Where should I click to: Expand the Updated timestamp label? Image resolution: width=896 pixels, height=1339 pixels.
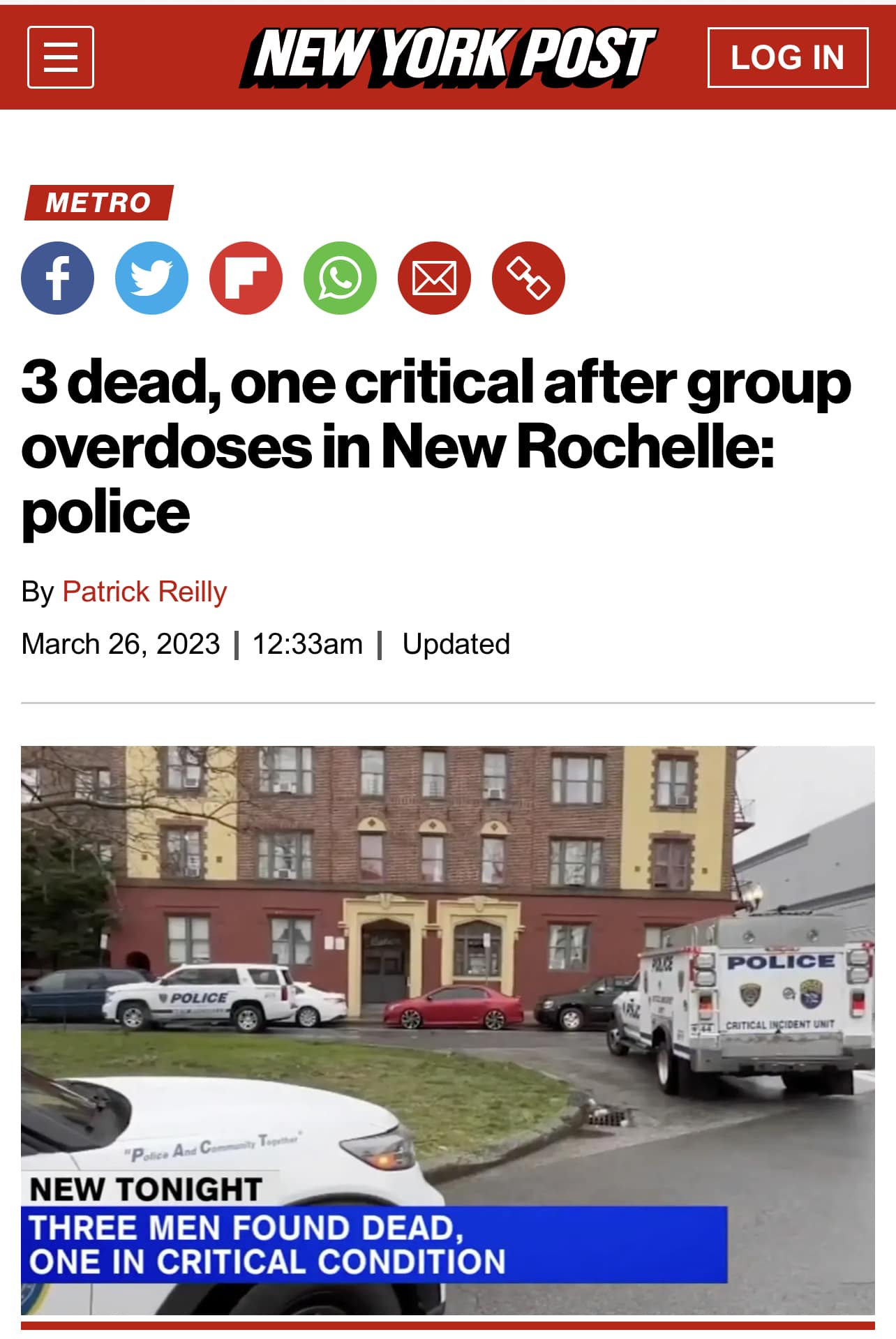pyautogui.click(x=456, y=644)
